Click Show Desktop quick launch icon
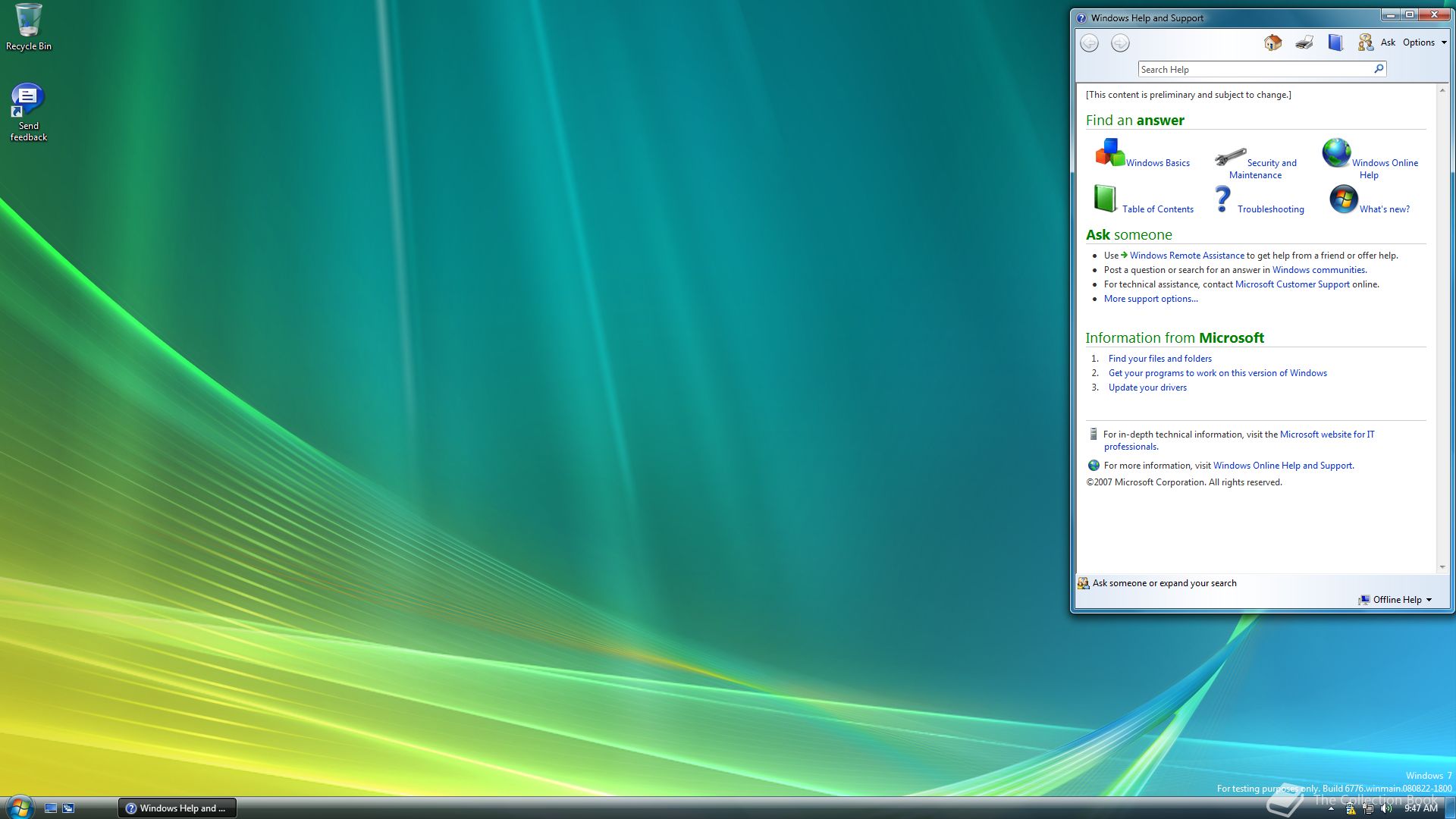The height and width of the screenshot is (819, 1456). point(51,808)
